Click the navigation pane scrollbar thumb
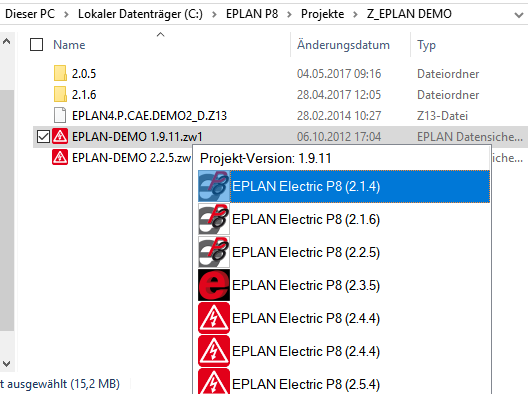Screen dimensions: 528x394 click(7, 210)
